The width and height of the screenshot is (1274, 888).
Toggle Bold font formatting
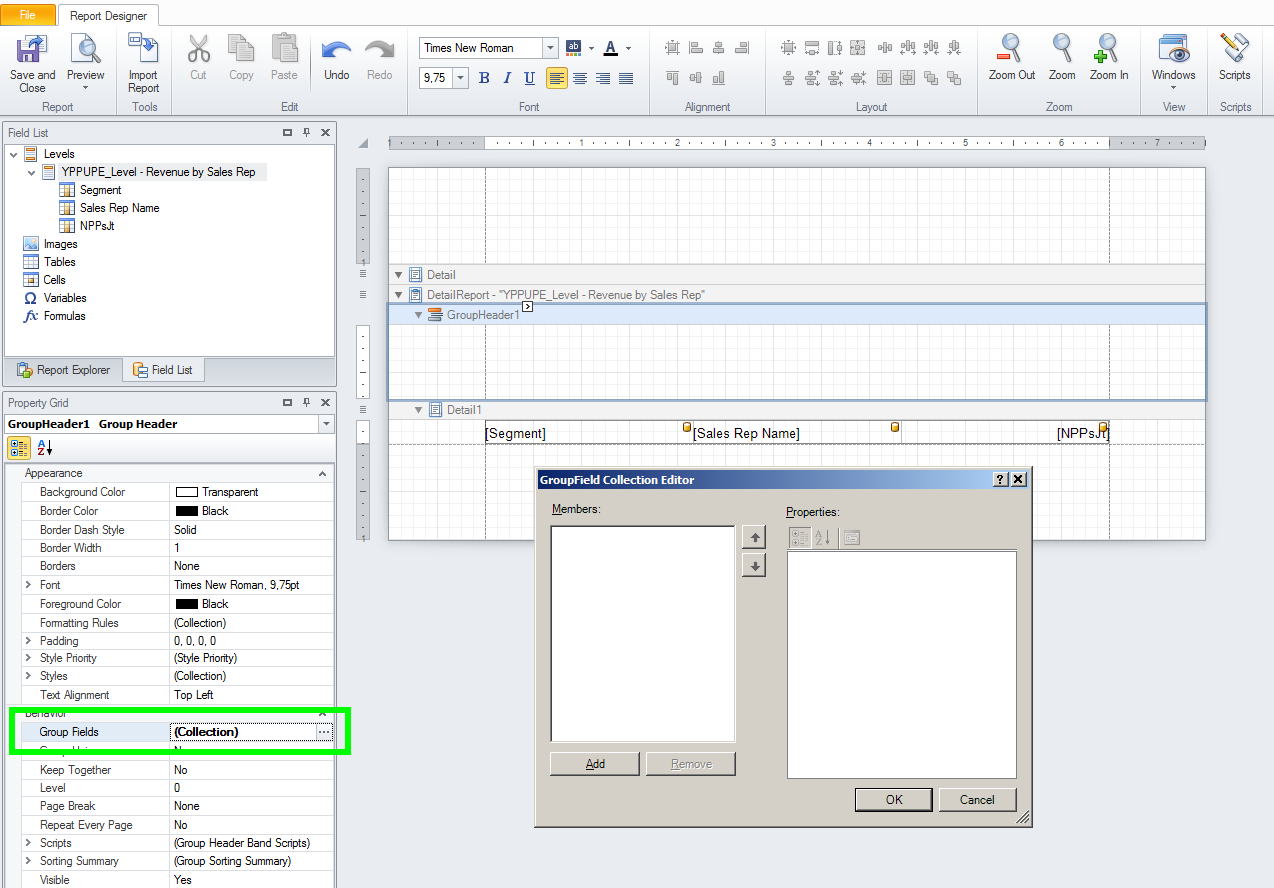[484, 78]
